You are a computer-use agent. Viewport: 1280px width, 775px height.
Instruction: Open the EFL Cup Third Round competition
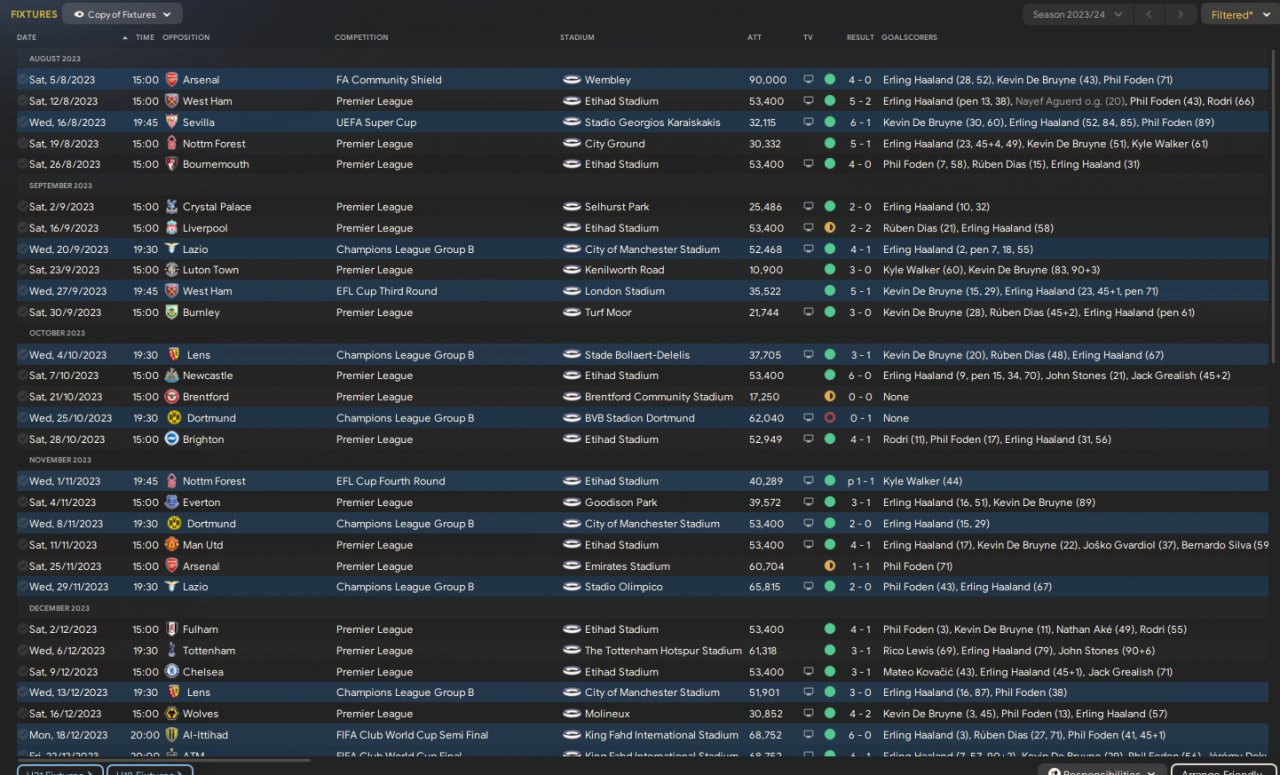click(x=386, y=291)
